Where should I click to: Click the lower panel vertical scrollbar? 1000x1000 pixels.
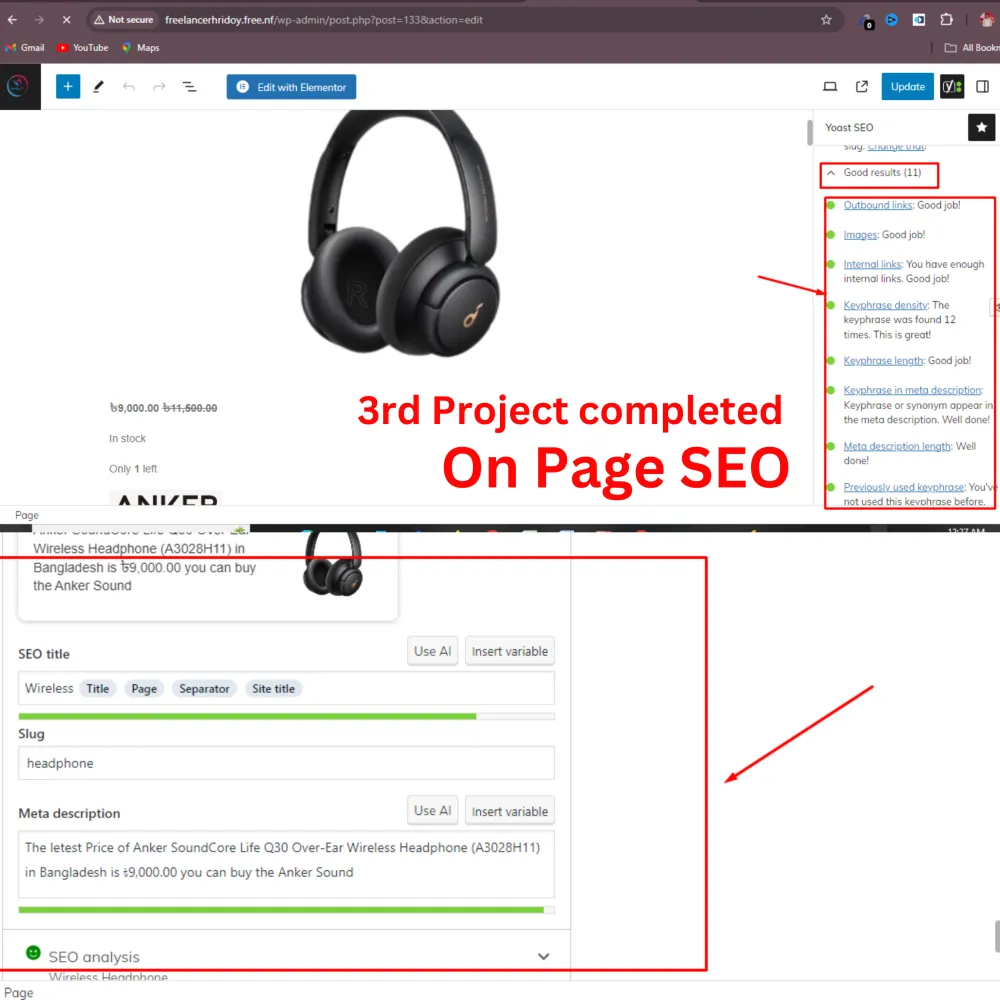click(997, 936)
